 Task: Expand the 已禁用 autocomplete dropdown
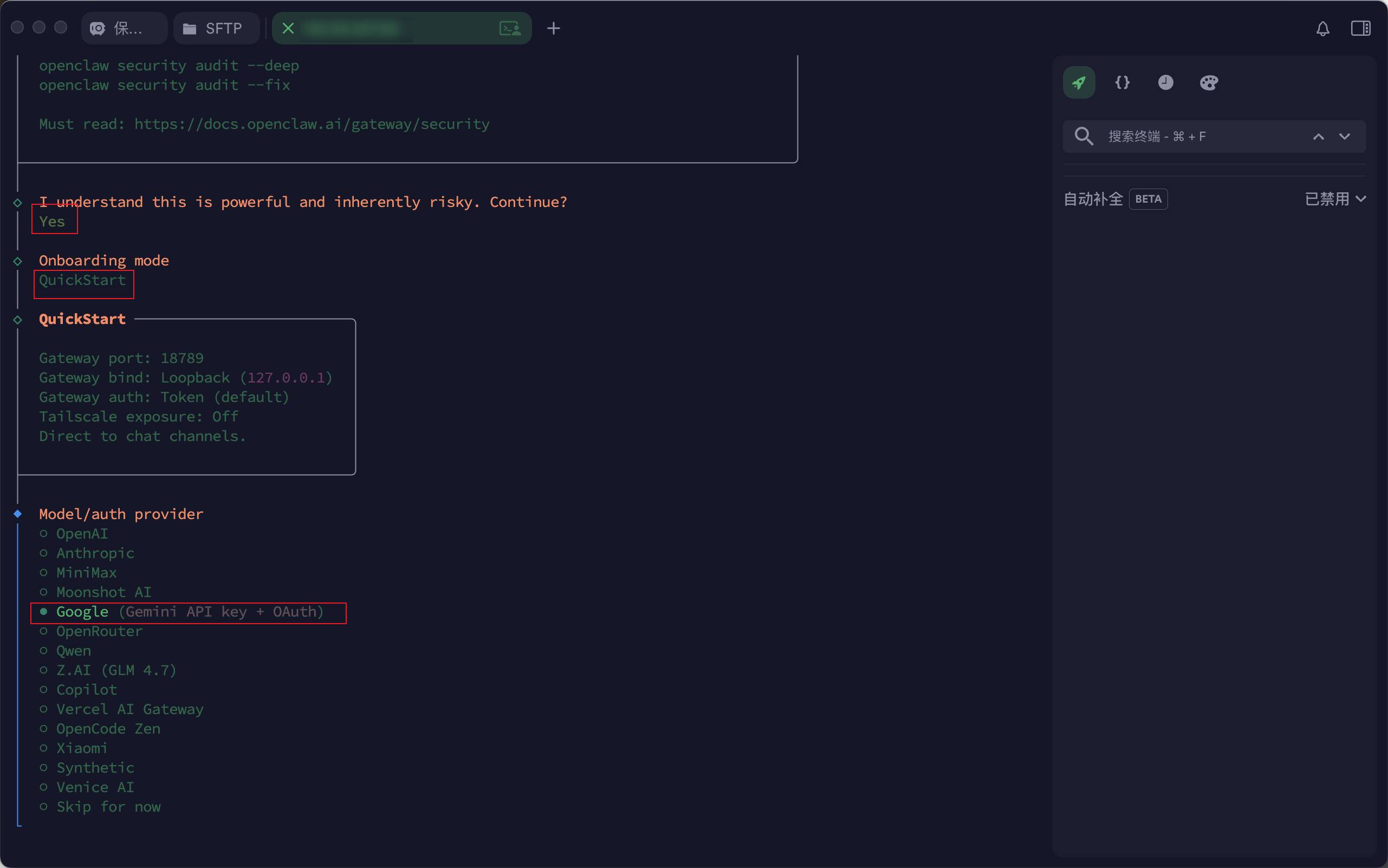click(x=1335, y=199)
